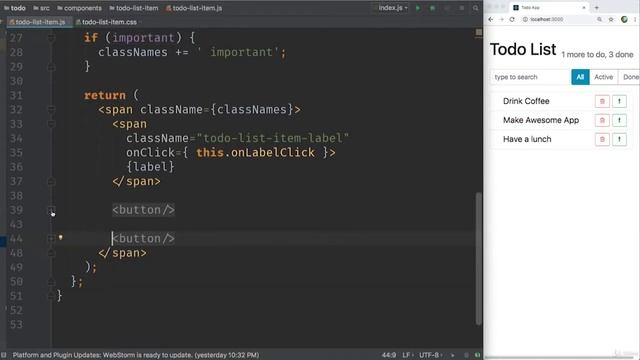This screenshot has width=640, height=360.
Task: Reload the localhost page in the browser
Action: tap(512, 19)
